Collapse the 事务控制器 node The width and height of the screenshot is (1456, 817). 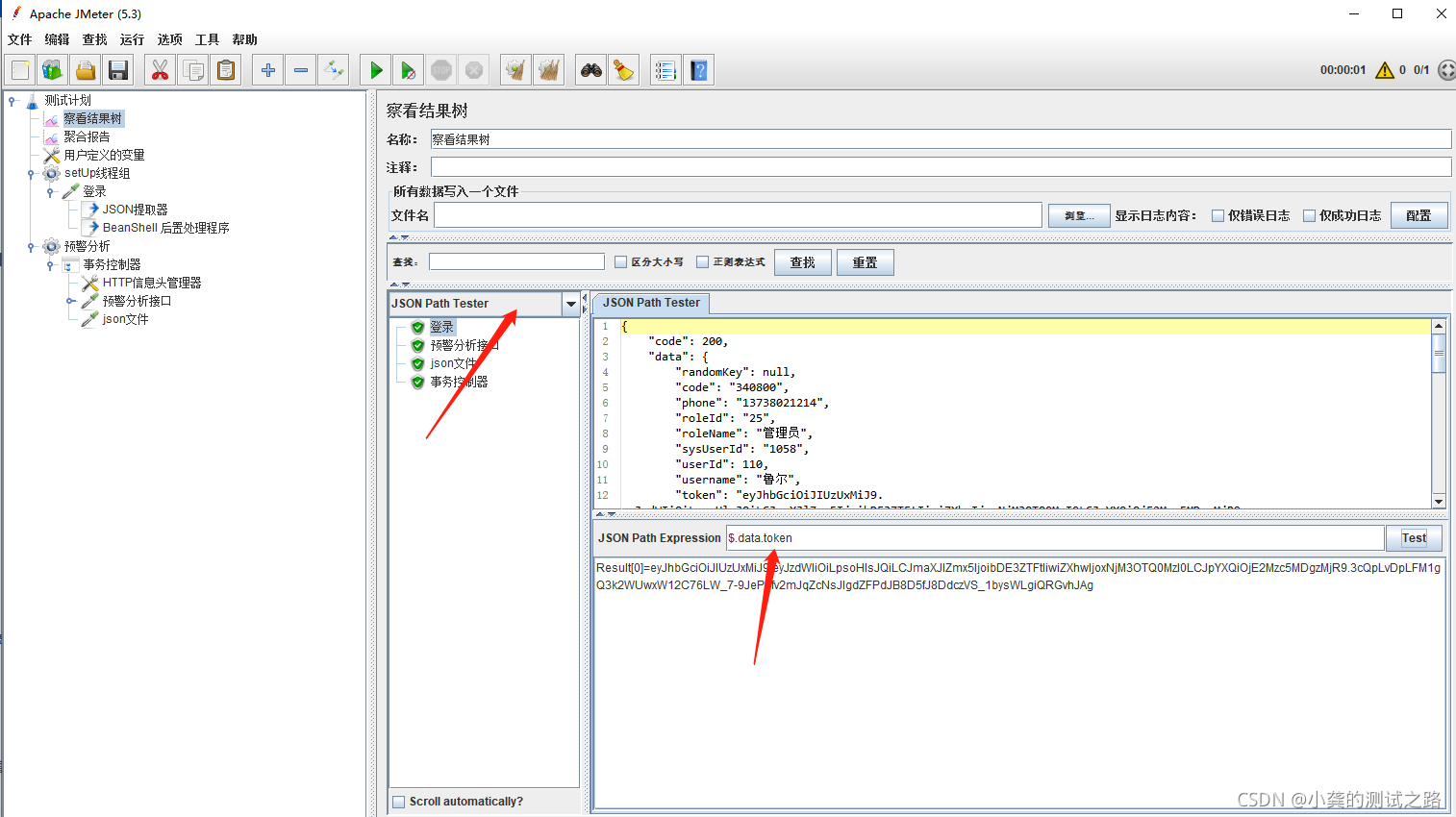pyautogui.click(x=50, y=264)
